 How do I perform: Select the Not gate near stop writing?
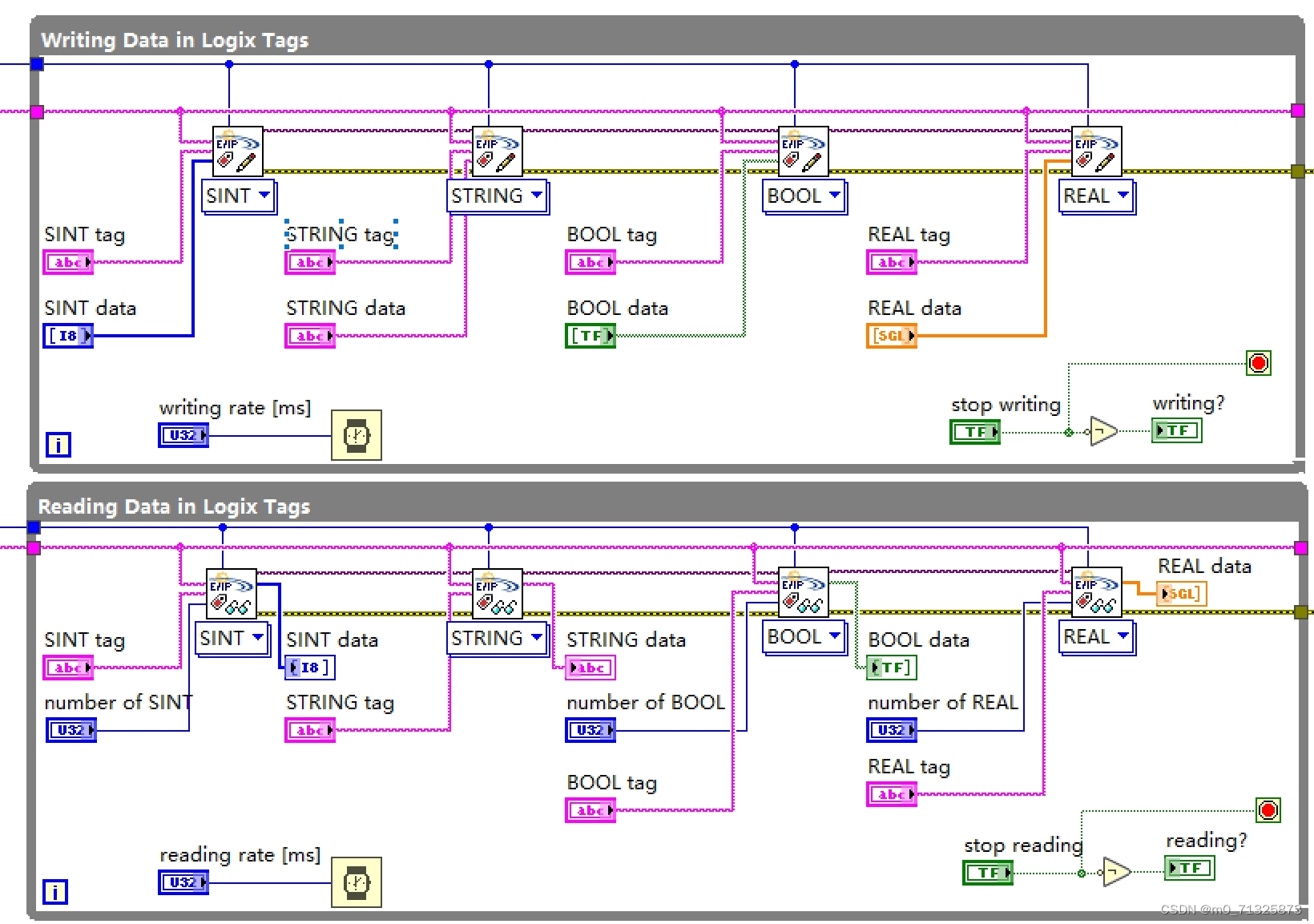[1103, 430]
